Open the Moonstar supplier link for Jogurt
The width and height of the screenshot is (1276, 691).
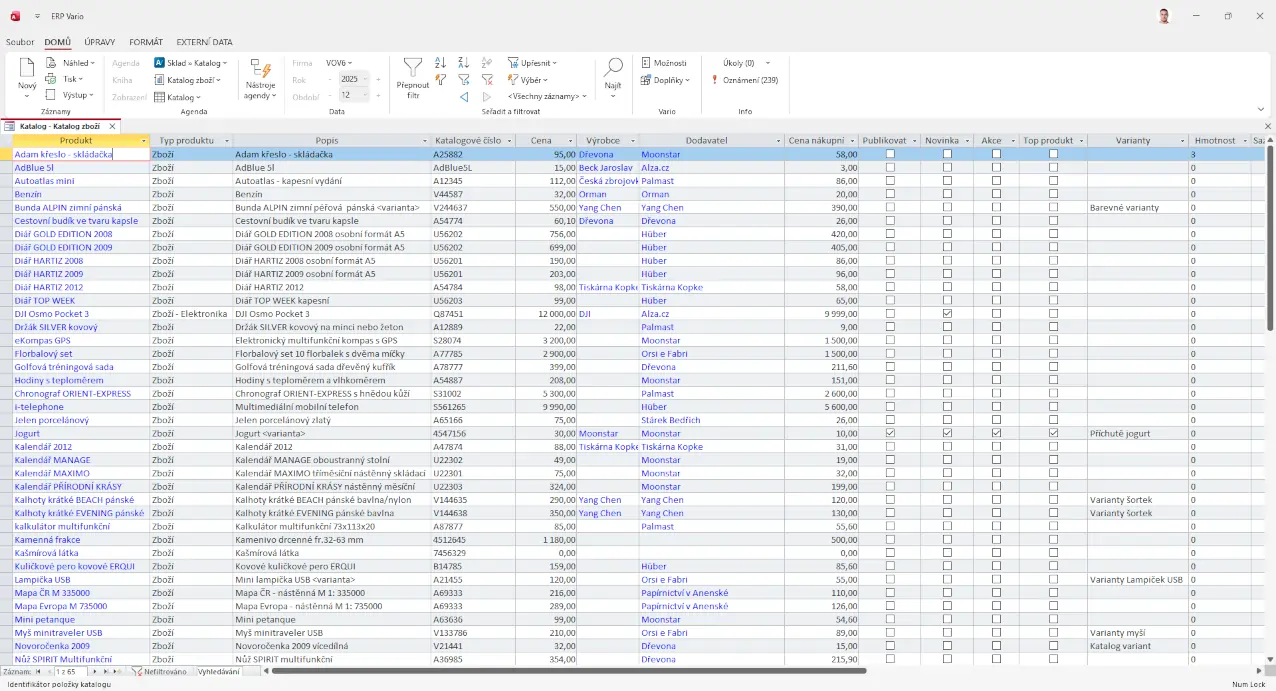tap(660, 434)
